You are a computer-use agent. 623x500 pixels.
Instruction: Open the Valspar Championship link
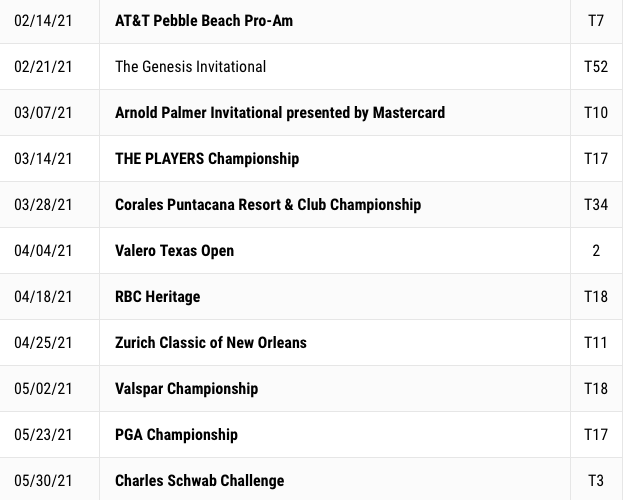[186, 389]
